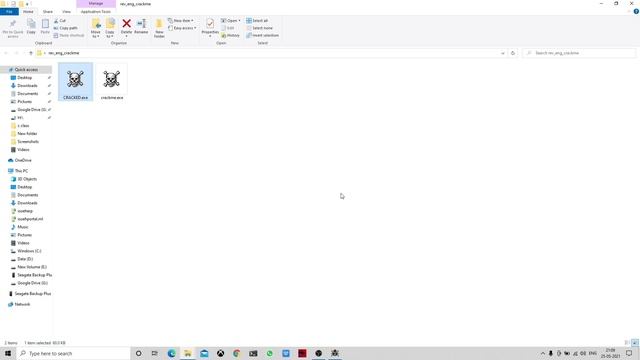Open the Application Tools tab

tap(96, 11)
